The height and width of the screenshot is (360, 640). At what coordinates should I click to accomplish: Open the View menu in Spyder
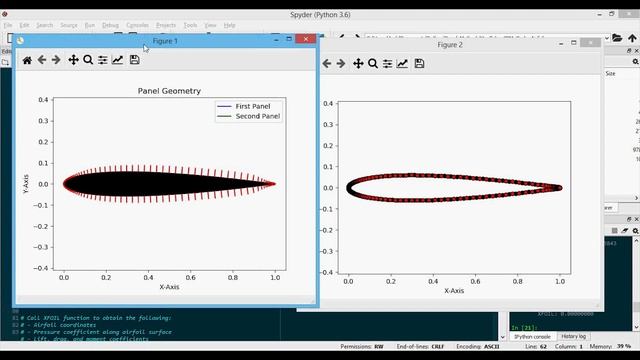[210, 25]
